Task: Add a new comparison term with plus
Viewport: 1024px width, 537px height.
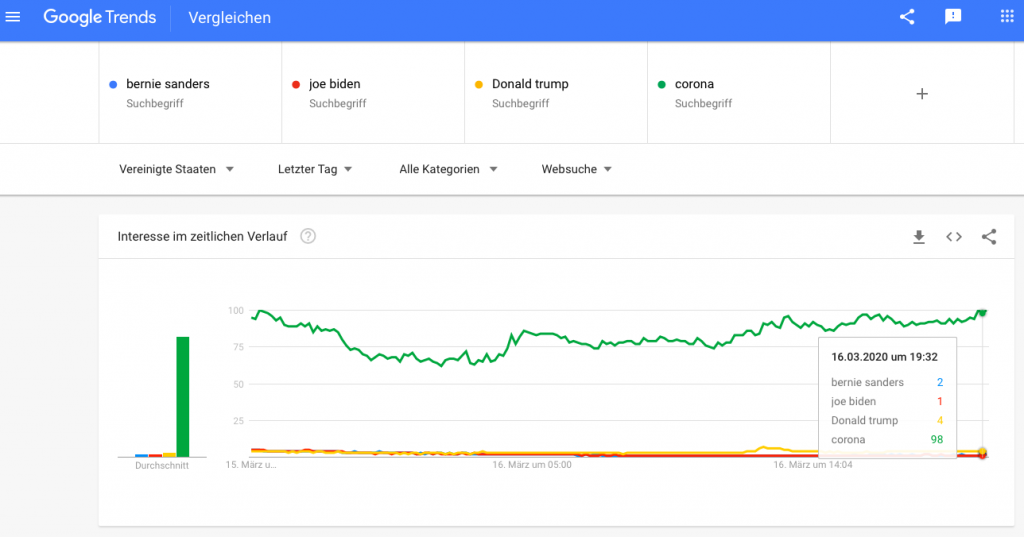Action: 921,94
